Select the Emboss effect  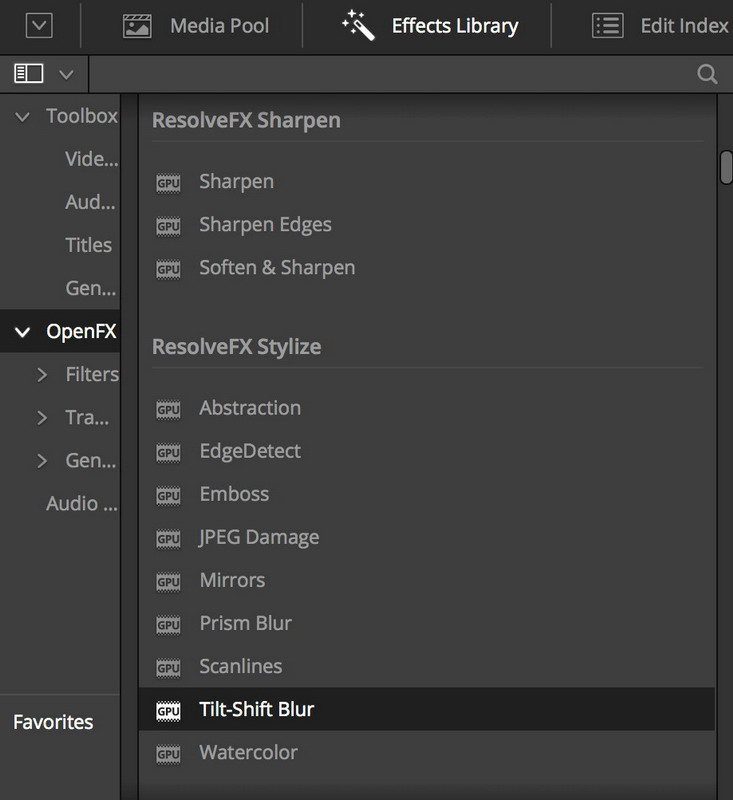click(x=234, y=494)
